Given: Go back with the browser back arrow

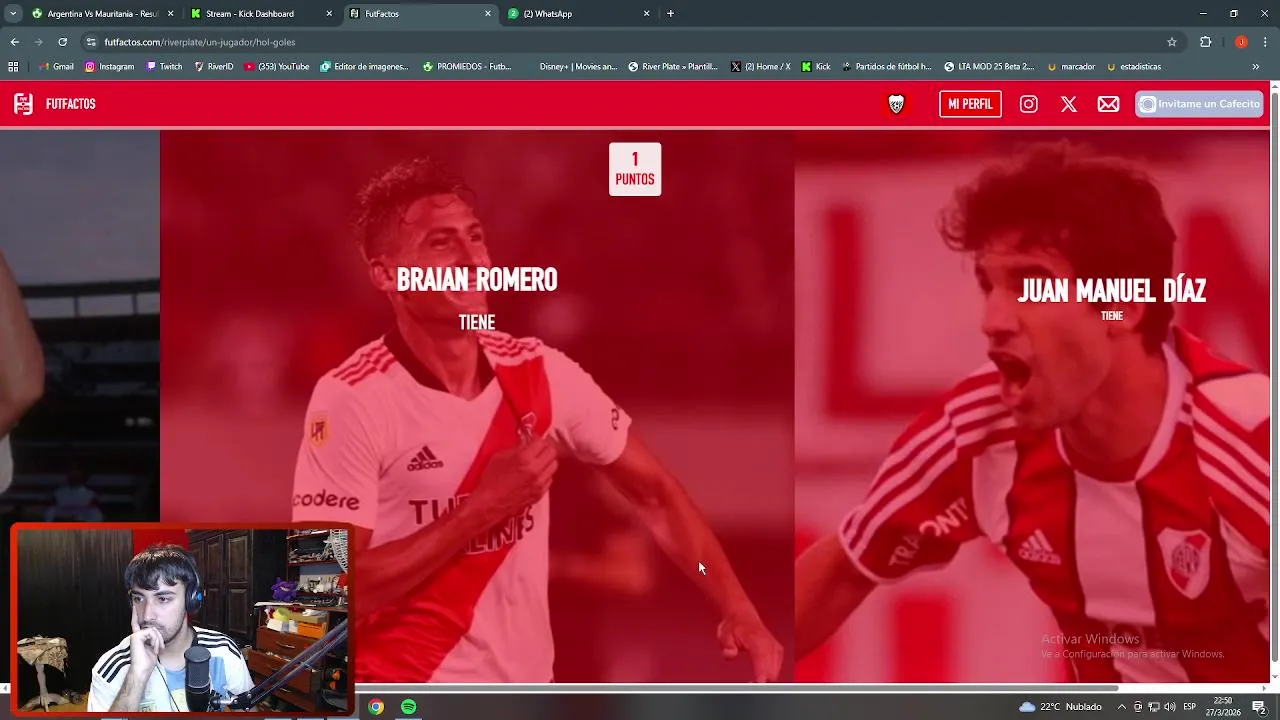Looking at the screenshot, I should 14,42.
